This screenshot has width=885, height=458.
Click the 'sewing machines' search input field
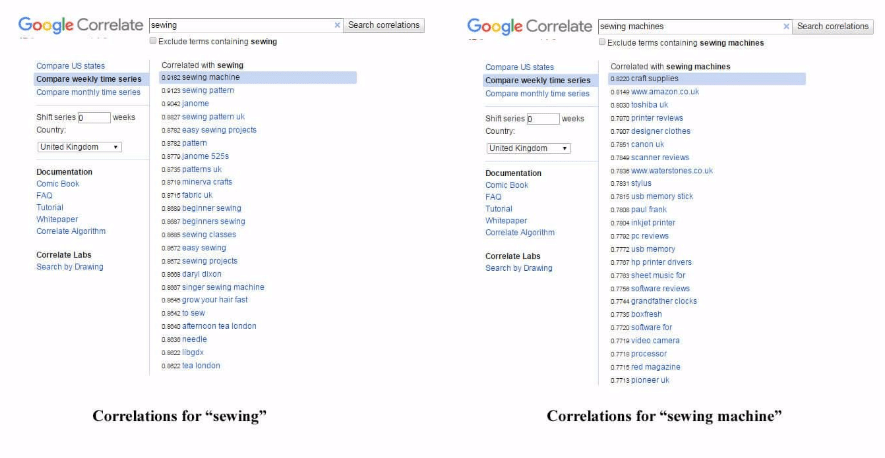coord(690,26)
